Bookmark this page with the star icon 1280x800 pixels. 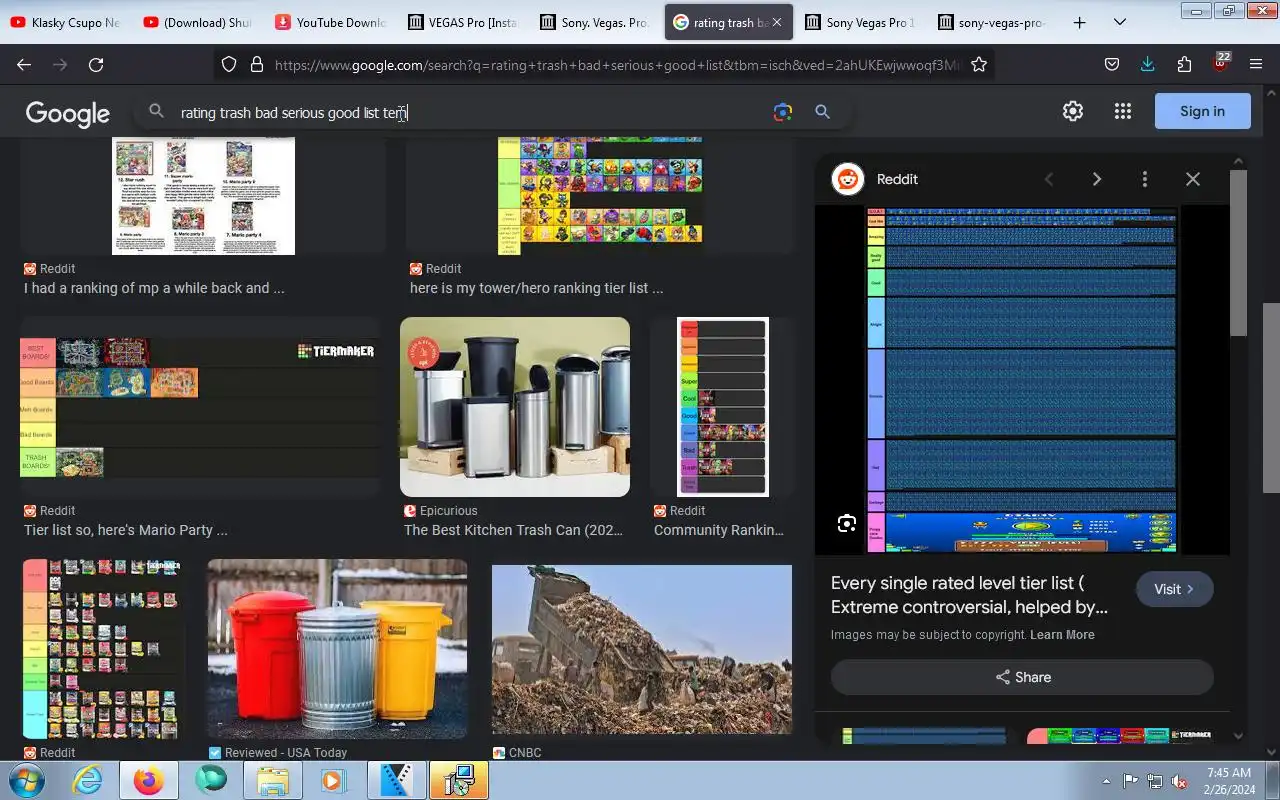(x=979, y=64)
